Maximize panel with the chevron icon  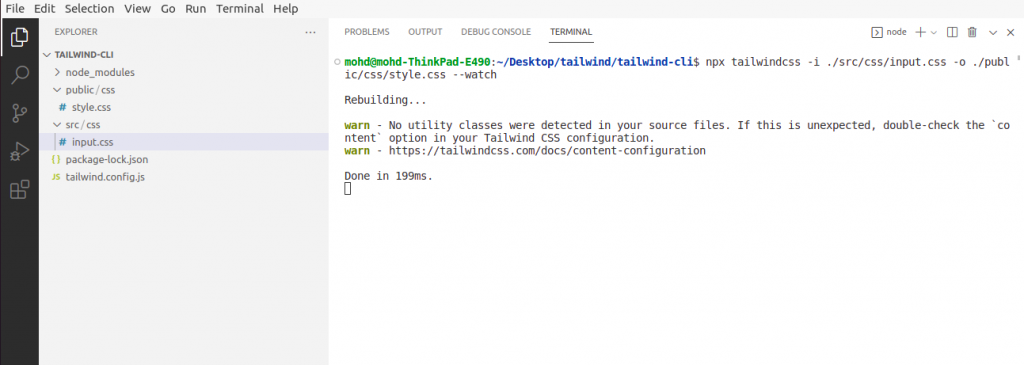point(993,32)
